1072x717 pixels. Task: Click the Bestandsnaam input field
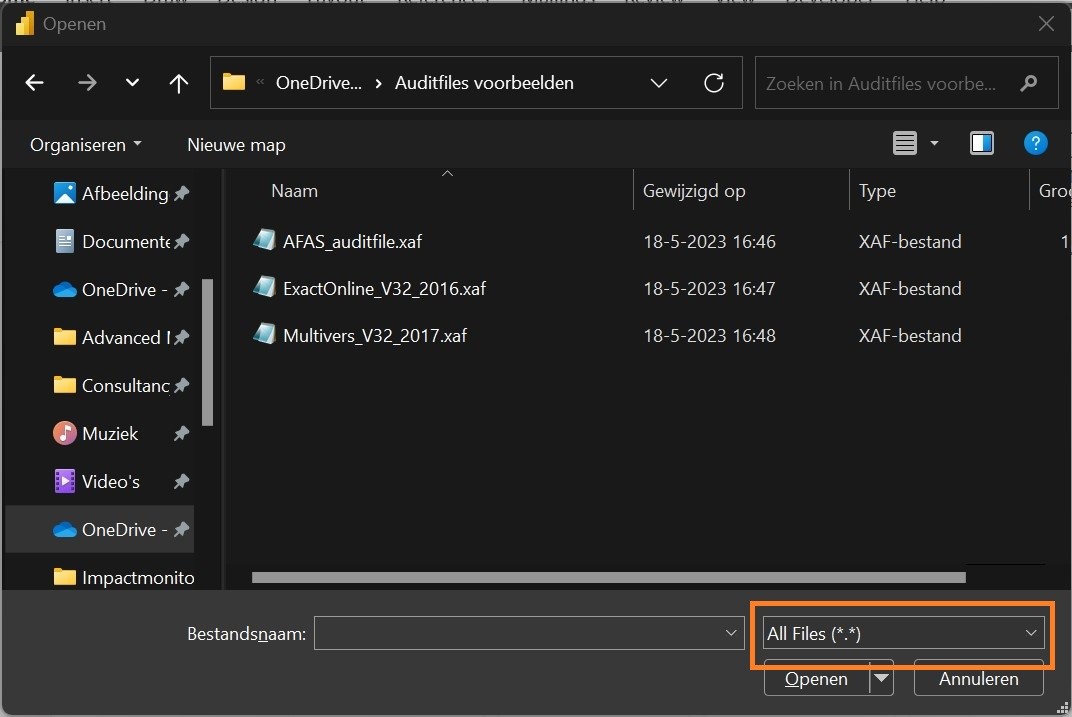pyautogui.click(x=520, y=633)
